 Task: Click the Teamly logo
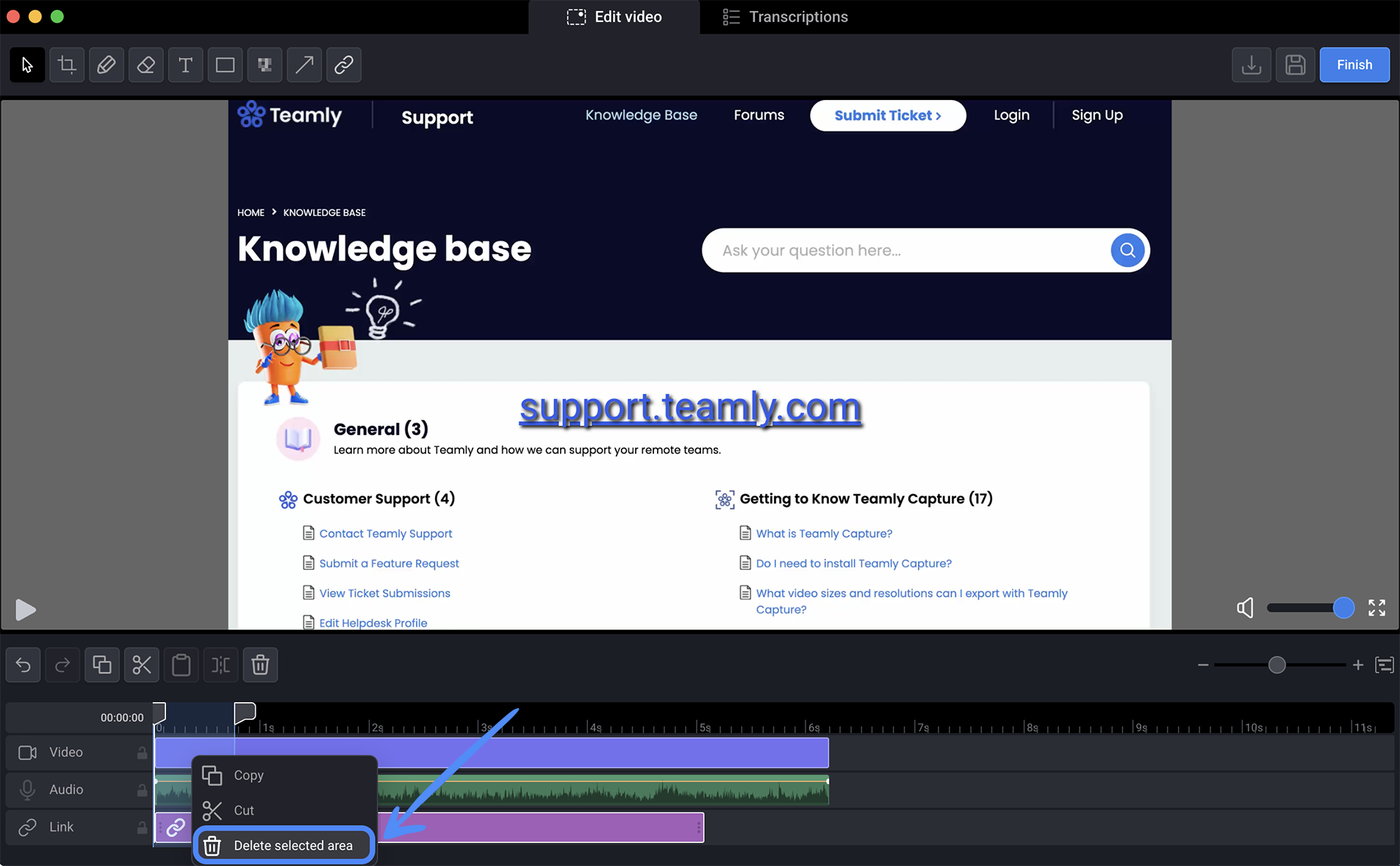290,115
